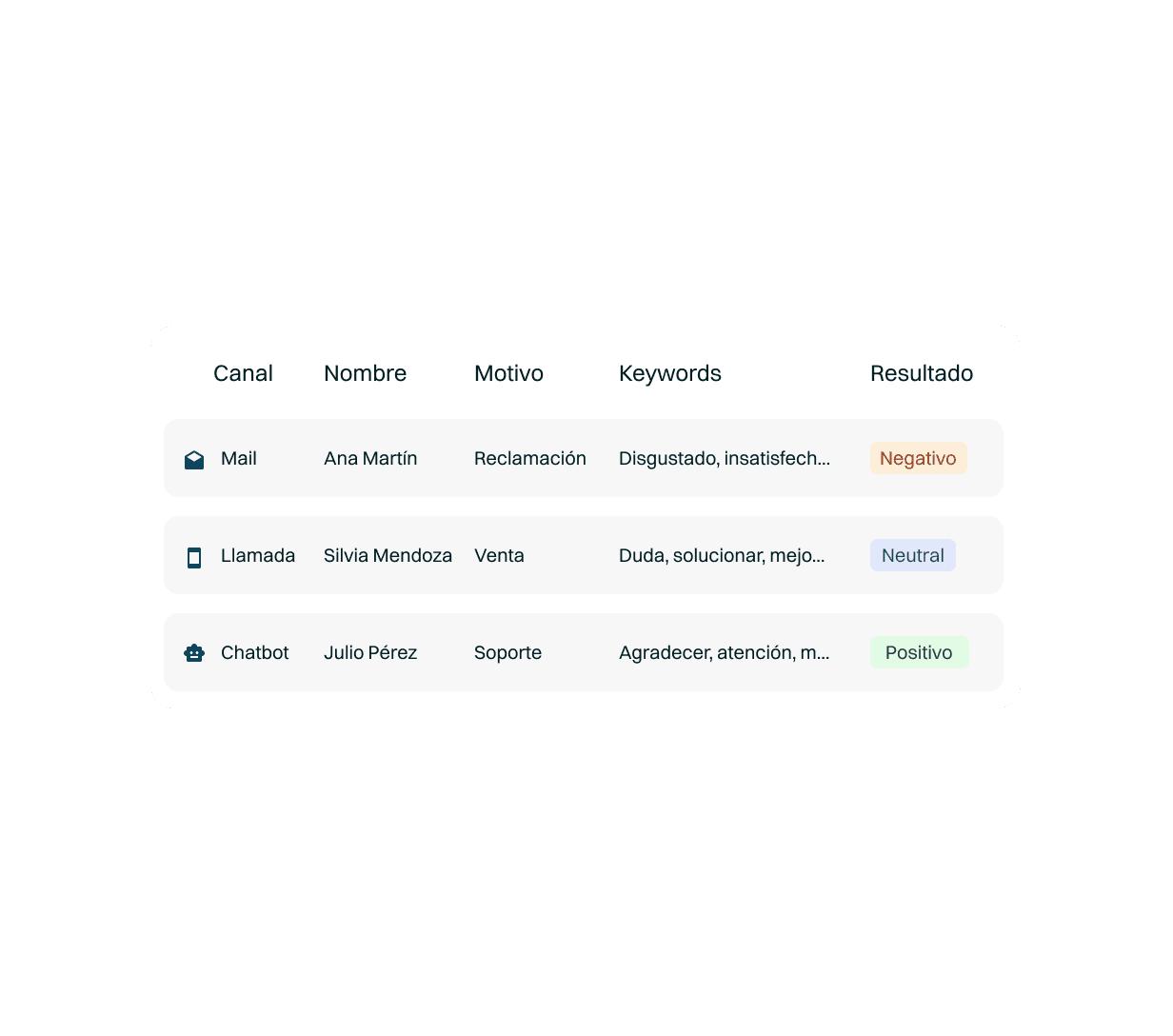
Task: Click the Venta motive cell
Action: [x=499, y=555]
